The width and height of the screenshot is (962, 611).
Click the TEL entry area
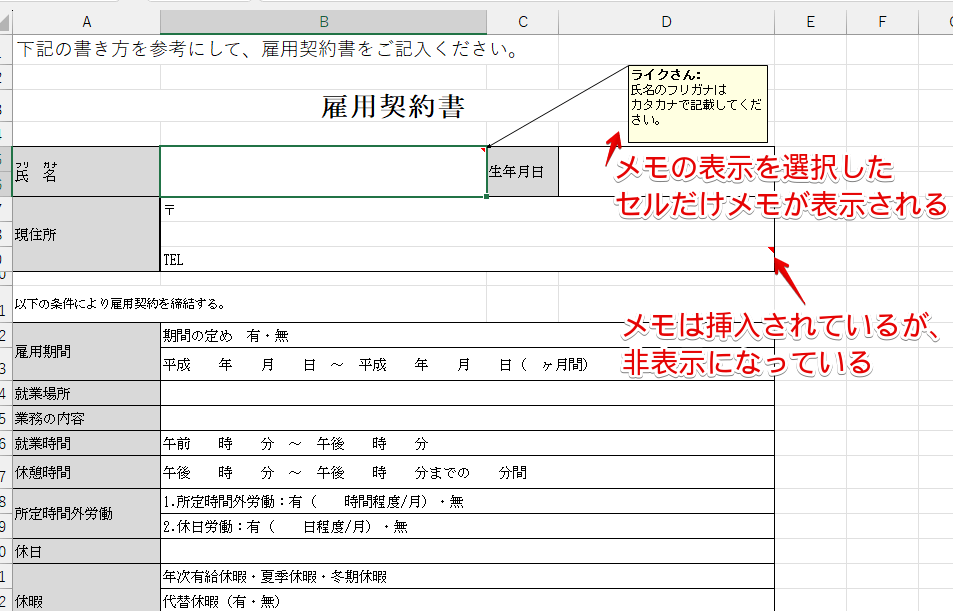(x=300, y=258)
